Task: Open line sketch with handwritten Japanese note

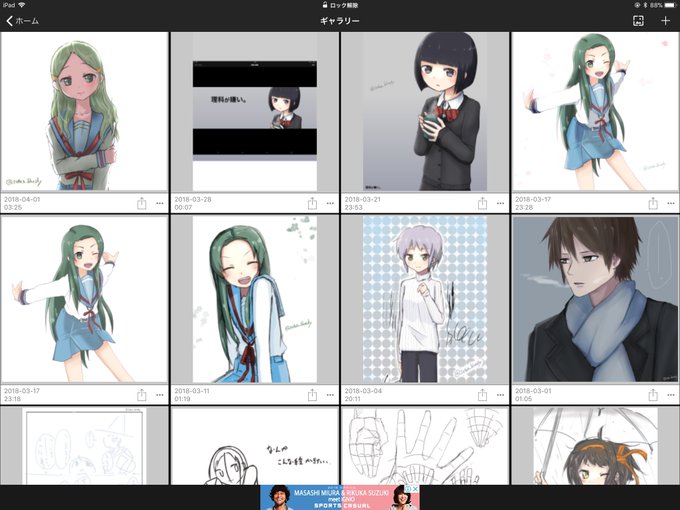Action: [x=255, y=446]
